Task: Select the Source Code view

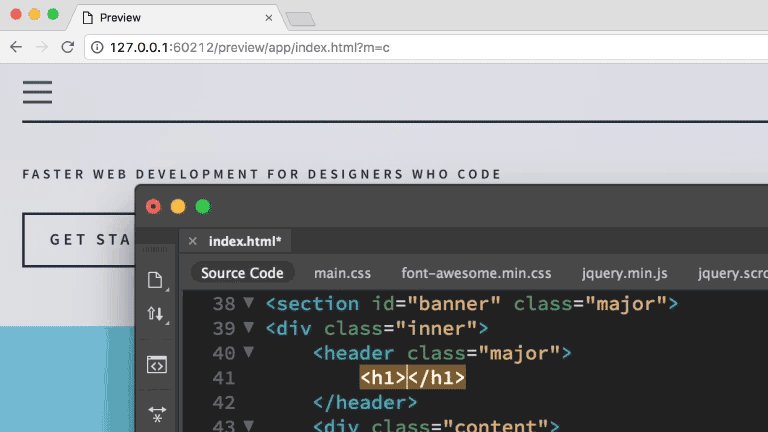Action: [x=242, y=273]
